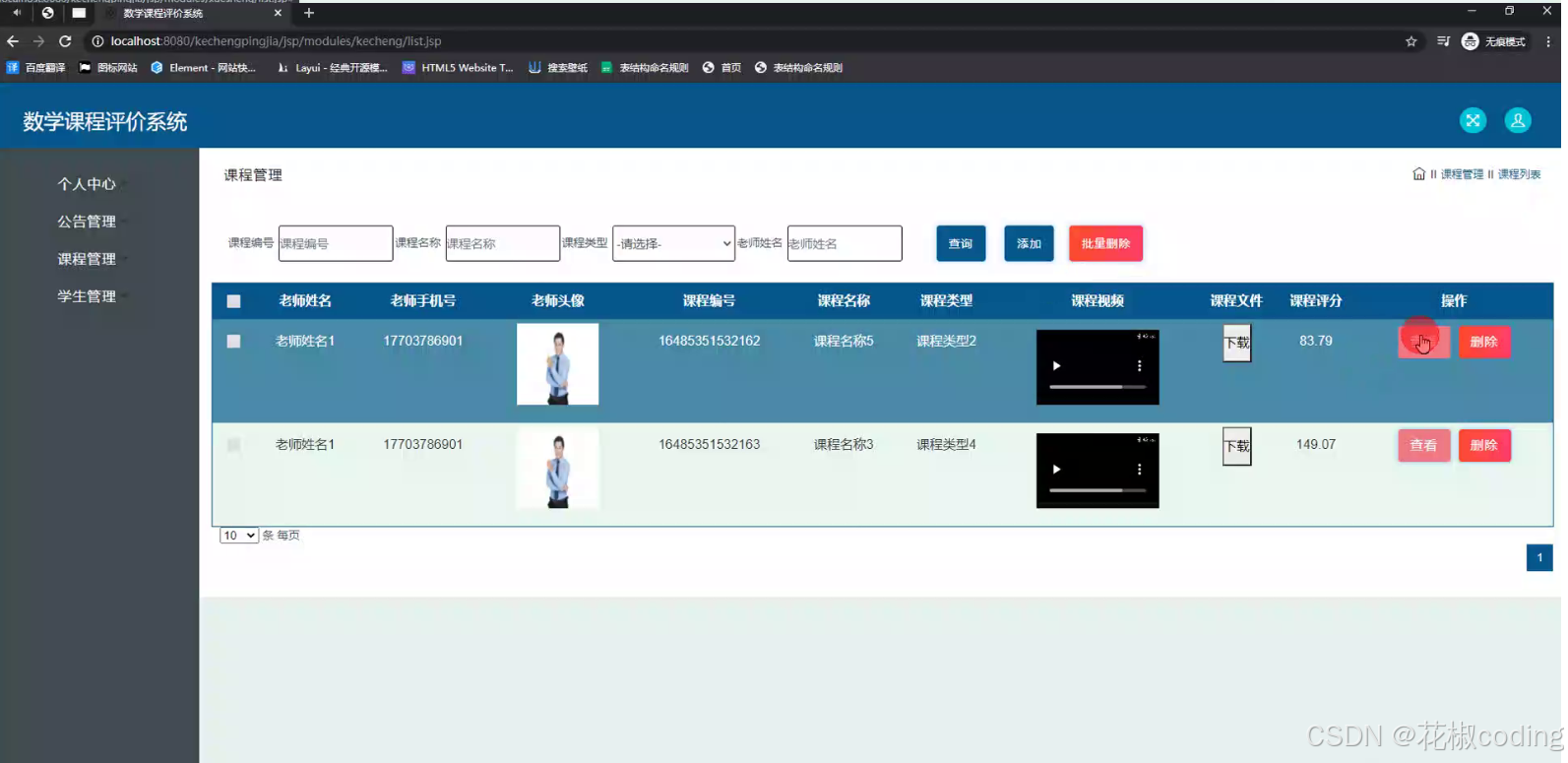The width and height of the screenshot is (1568, 763).
Task: Click the home icon in breadcrumb
Action: (1418, 174)
